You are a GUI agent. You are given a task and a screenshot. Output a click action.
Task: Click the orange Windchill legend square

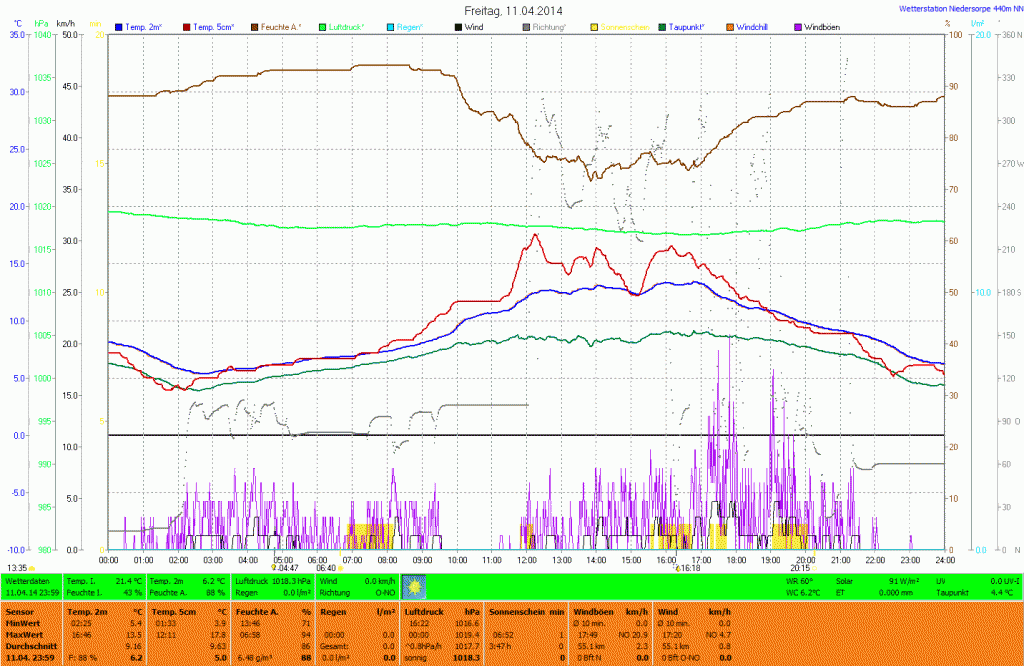pyautogui.click(x=729, y=26)
